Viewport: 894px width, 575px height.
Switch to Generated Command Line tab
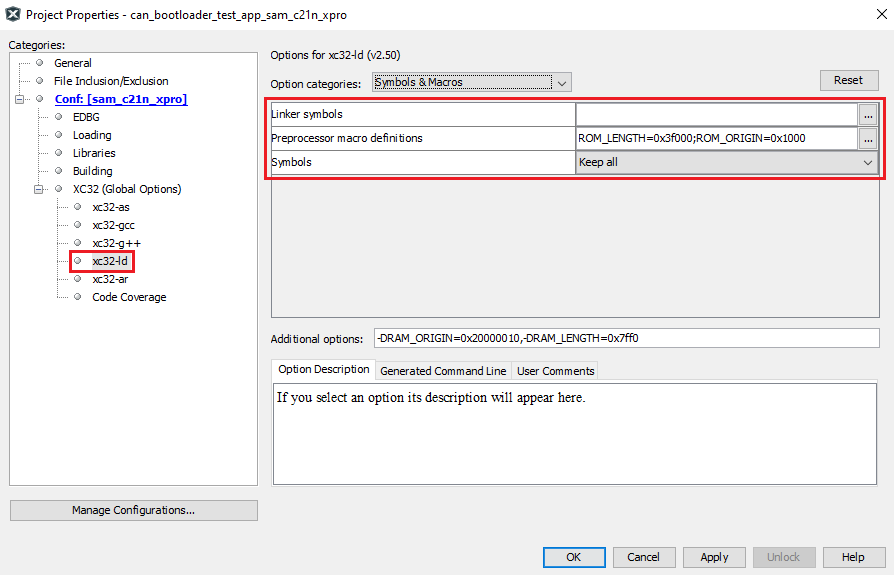point(443,371)
